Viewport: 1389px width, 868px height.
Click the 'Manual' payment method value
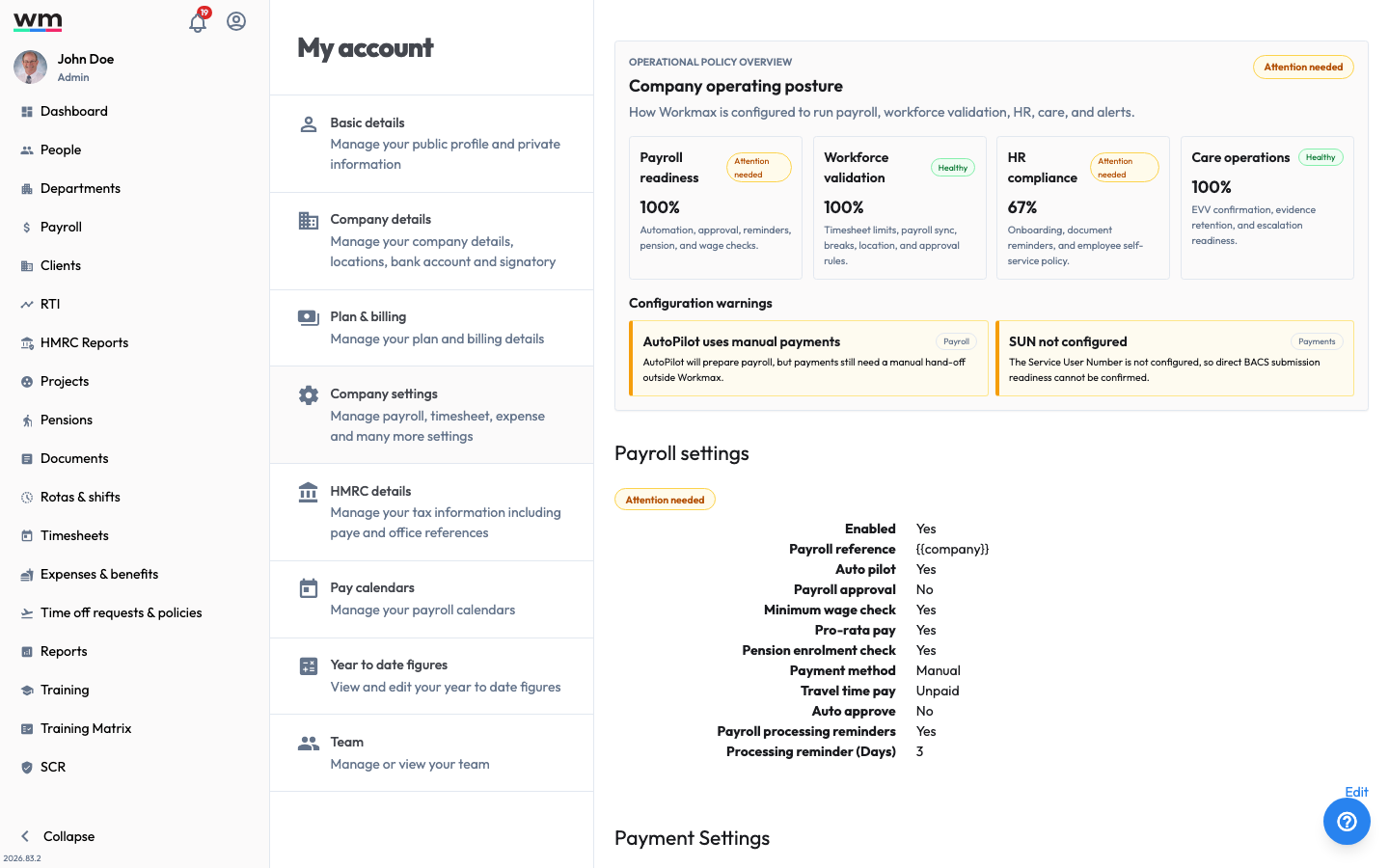click(x=938, y=671)
